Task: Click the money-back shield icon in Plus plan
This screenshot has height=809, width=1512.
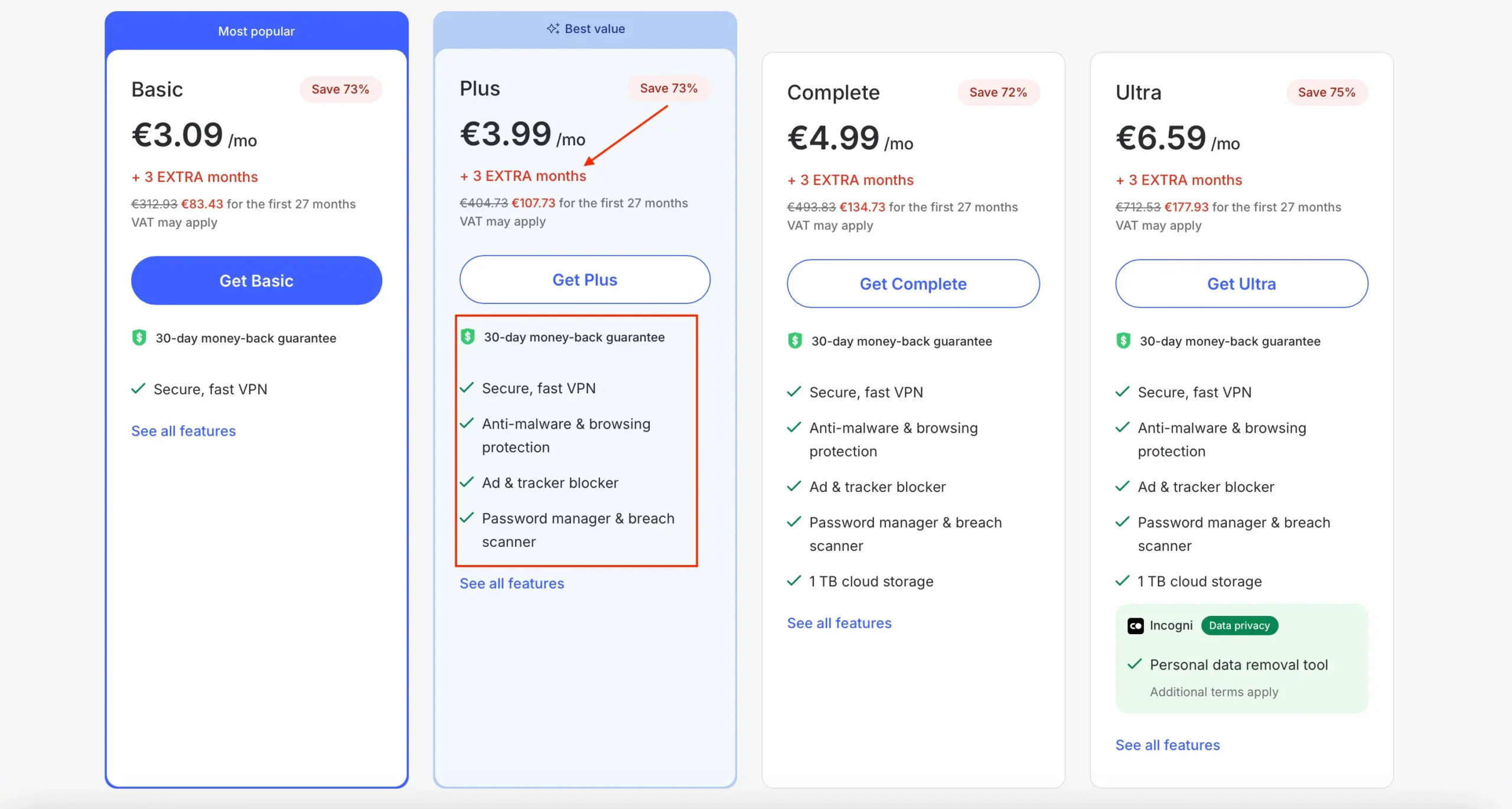Action: click(467, 337)
